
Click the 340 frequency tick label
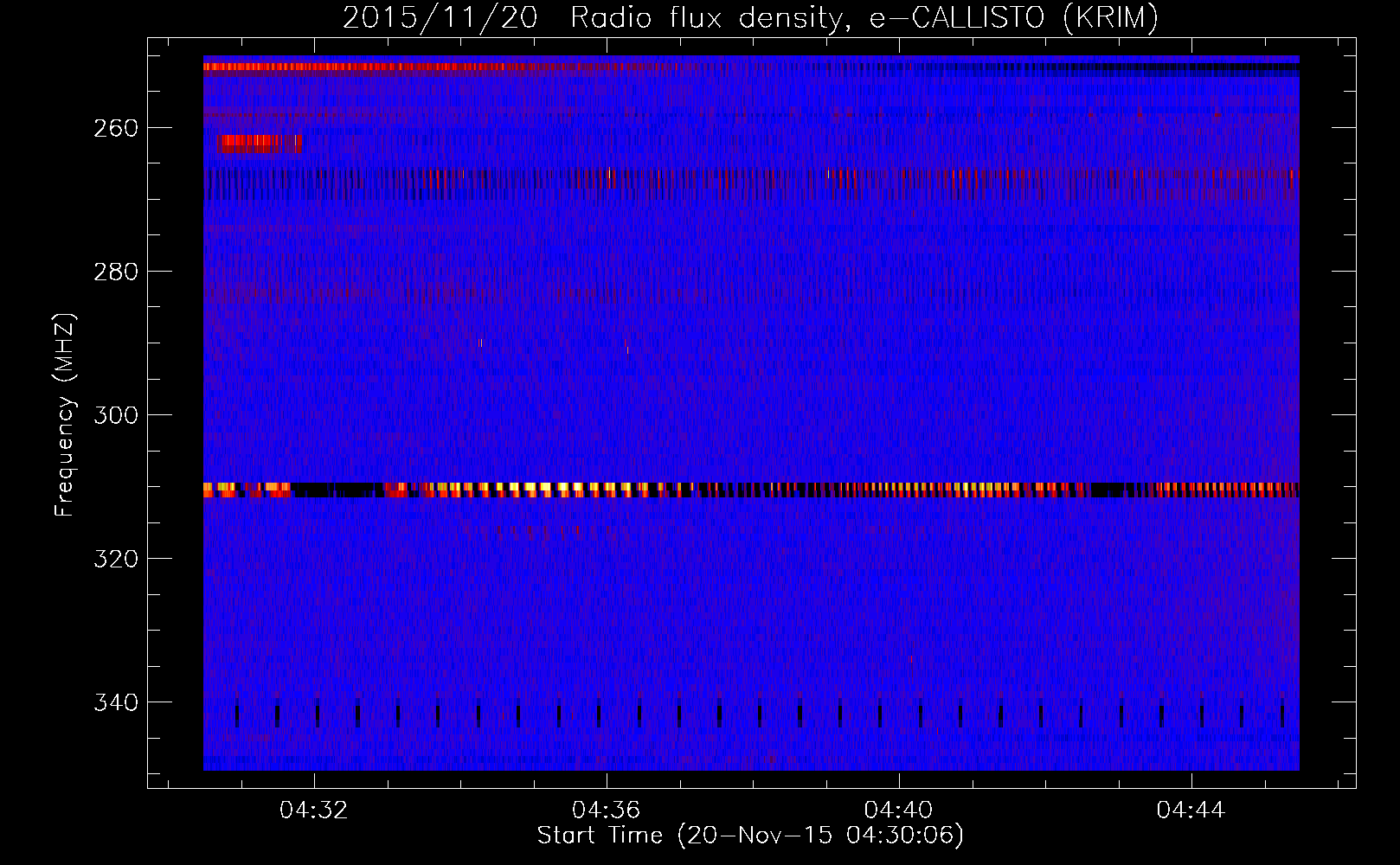tap(115, 702)
